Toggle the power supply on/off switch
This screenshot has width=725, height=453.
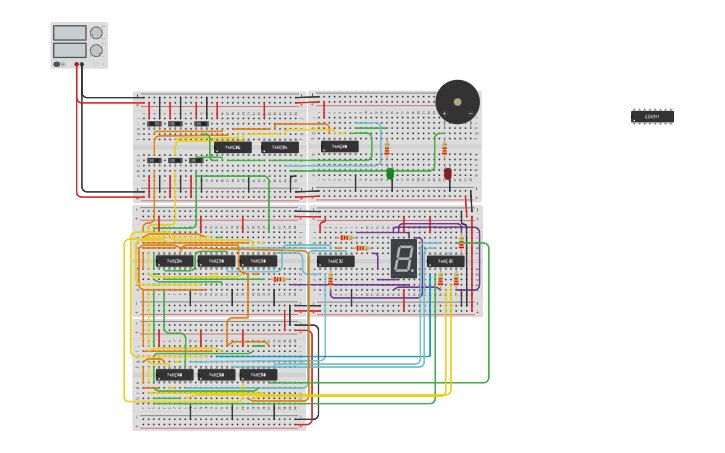pyautogui.click(x=56, y=64)
